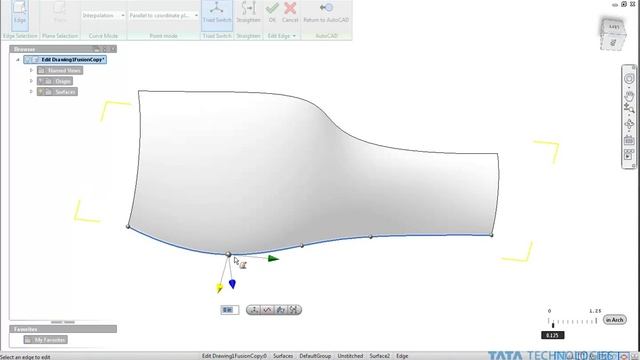The height and width of the screenshot is (360, 640).
Task: Open the Steering Wheel navigation tool
Action: (x=629, y=78)
